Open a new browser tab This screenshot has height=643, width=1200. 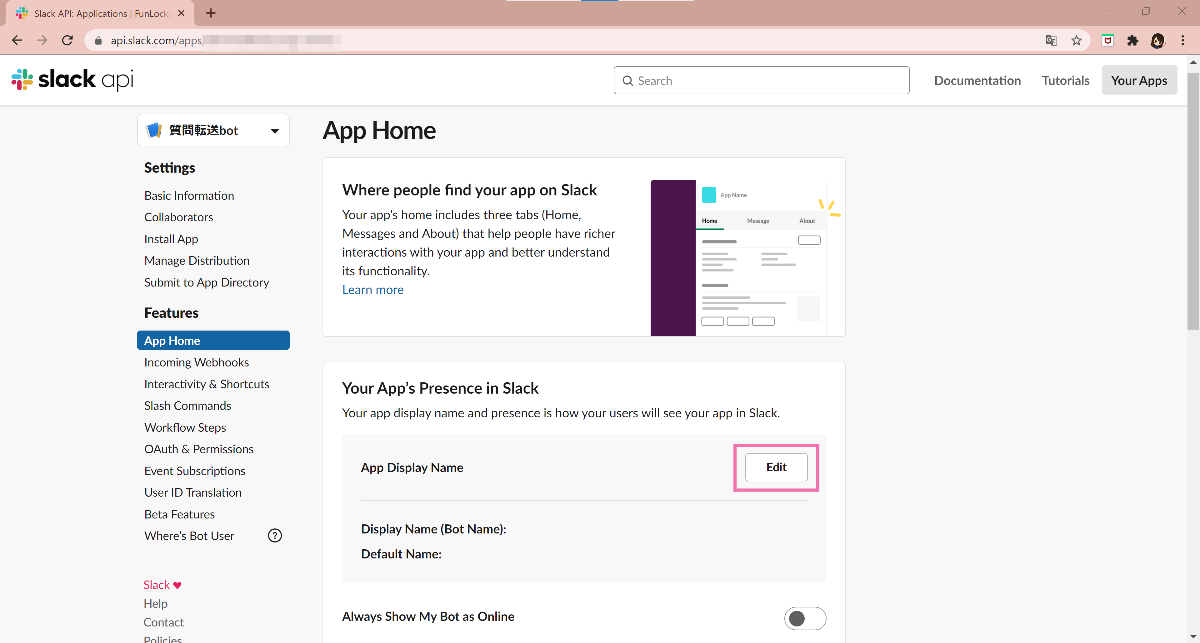pos(211,13)
